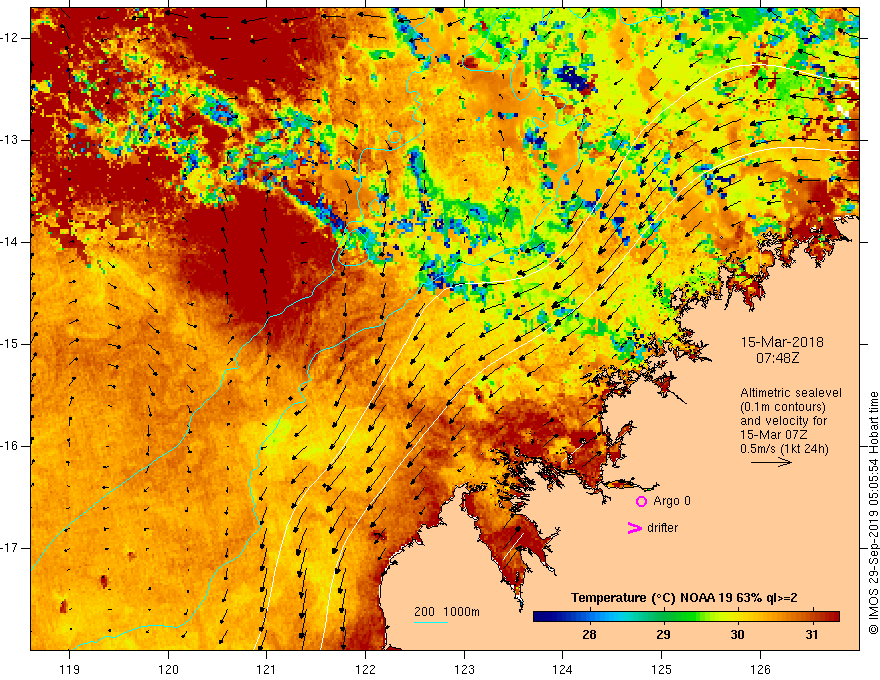Click the longitude axis label '123'
The width and height of the screenshot is (880, 680).
464,669
